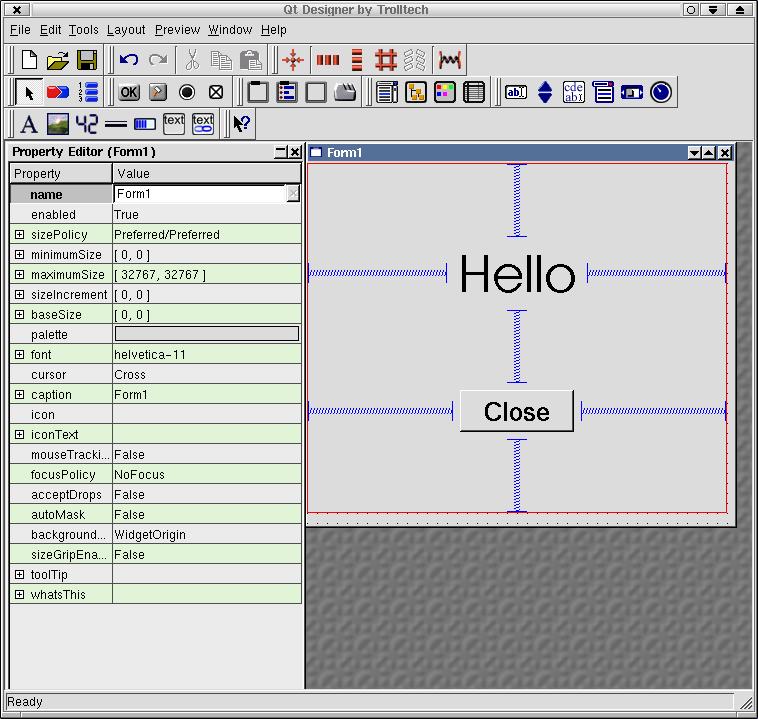The image size is (758, 719).
Task: Open the Layout menu
Action: (x=126, y=30)
